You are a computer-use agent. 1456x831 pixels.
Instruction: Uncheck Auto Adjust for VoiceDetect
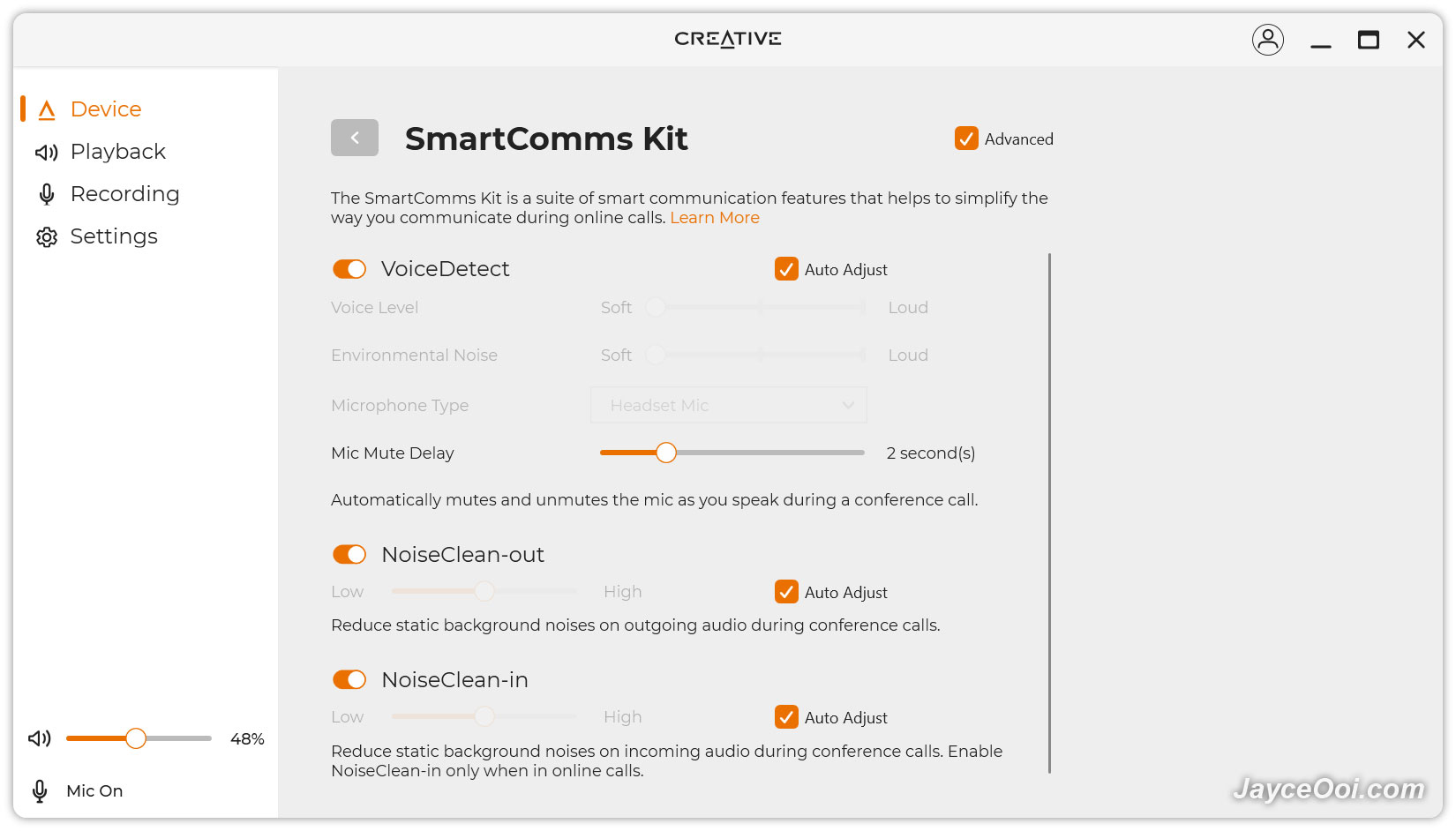(786, 269)
